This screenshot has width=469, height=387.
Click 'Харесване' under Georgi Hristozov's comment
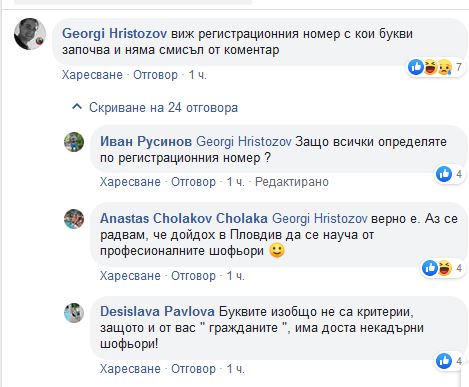(92, 75)
